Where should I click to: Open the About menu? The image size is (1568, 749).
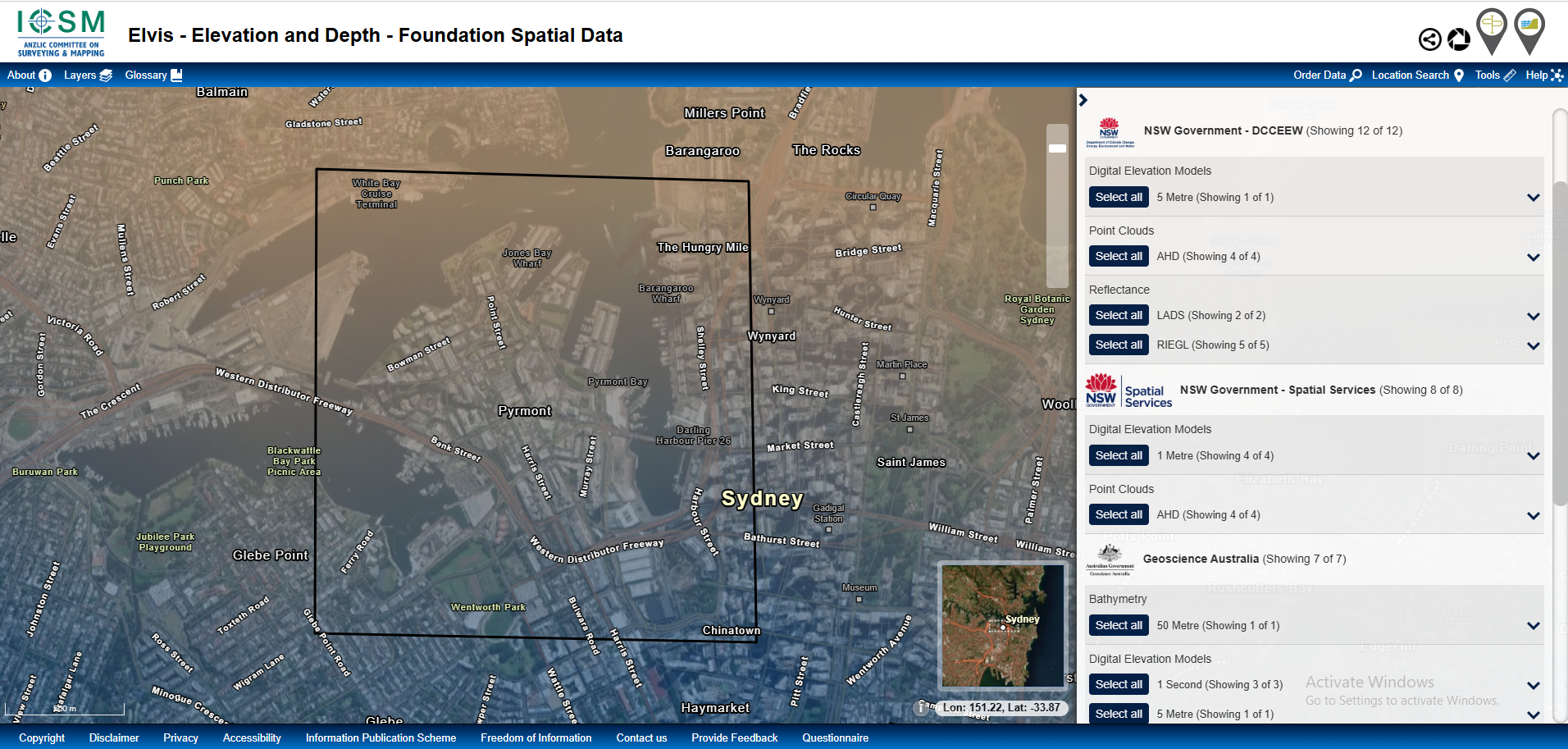pos(29,75)
